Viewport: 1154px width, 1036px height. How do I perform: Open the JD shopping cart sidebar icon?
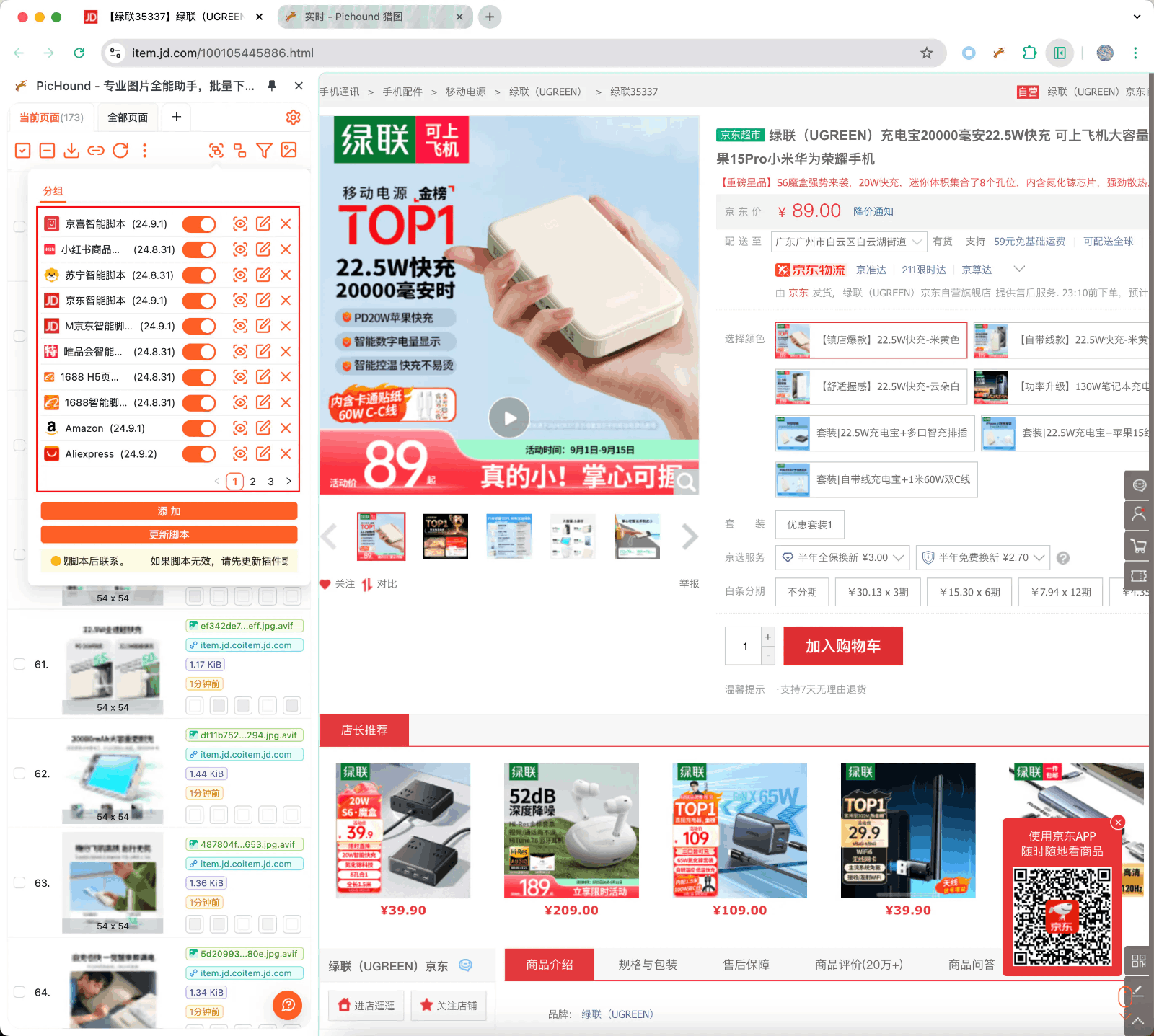pos(1139,546)
